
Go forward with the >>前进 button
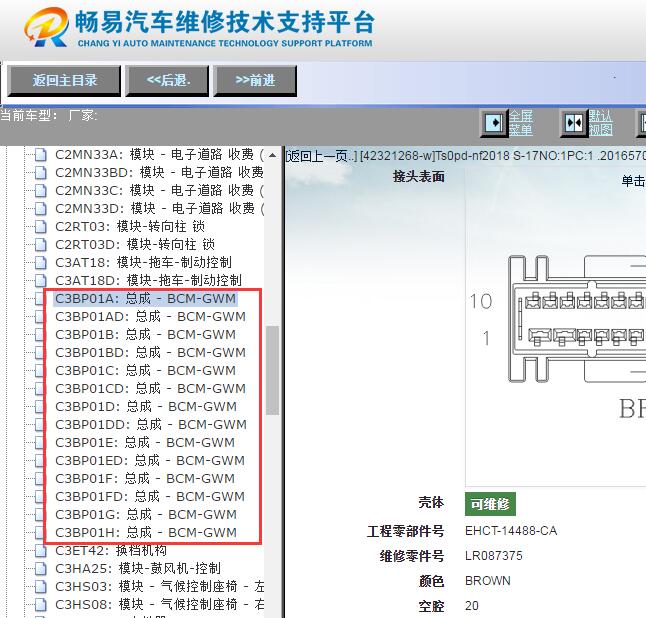pyautogui.click(x=255, y=81)
